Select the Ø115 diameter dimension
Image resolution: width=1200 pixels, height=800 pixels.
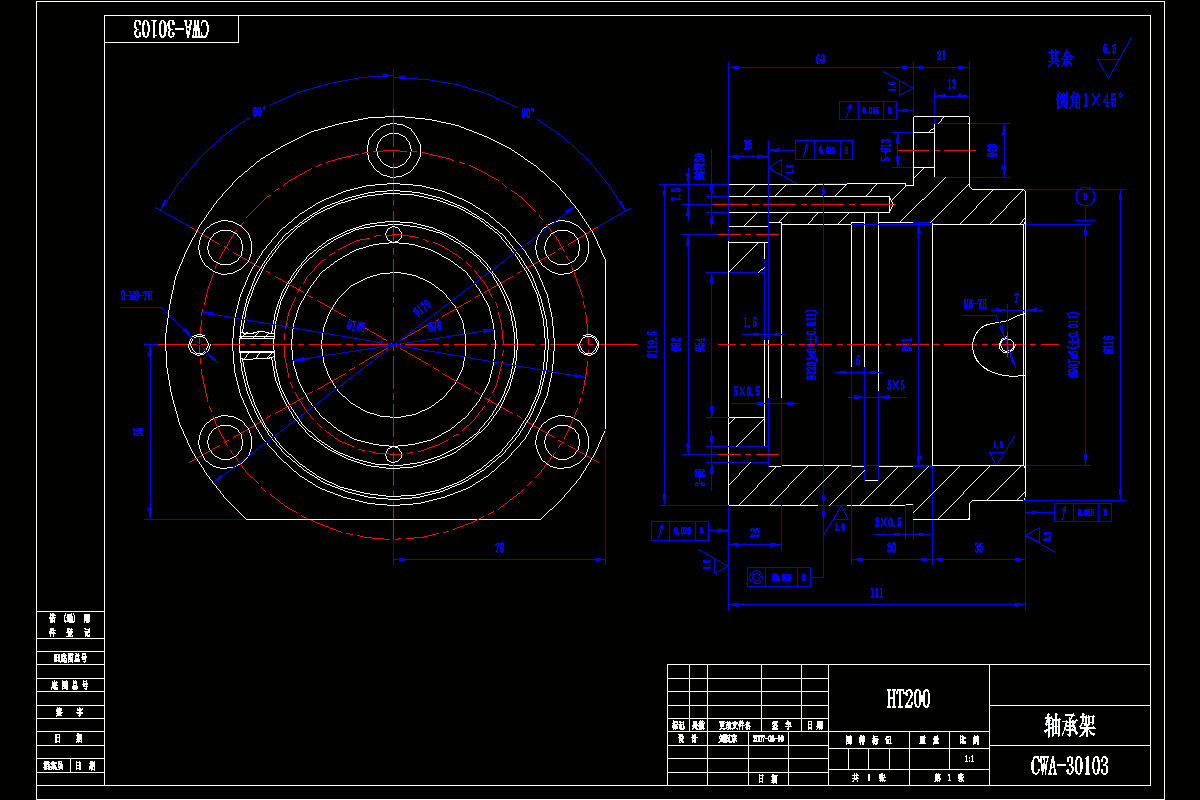[x=1109, y=345]
